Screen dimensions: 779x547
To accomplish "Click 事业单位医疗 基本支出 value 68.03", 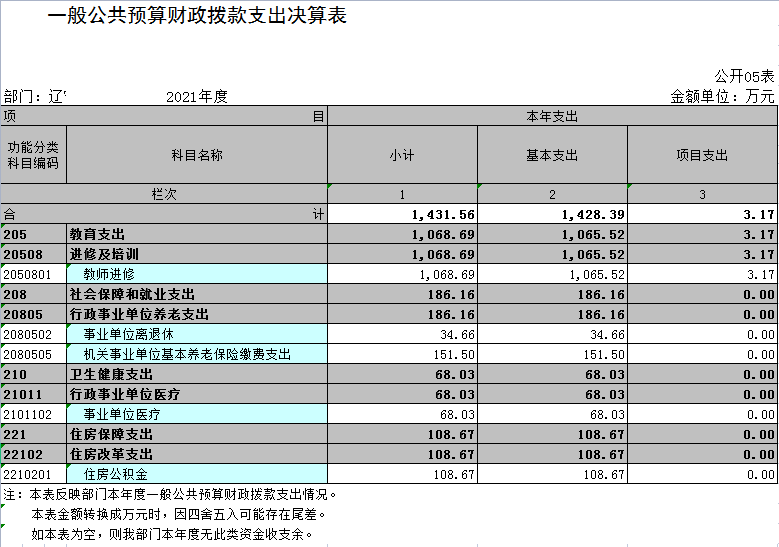I will (x=552, y=414).
